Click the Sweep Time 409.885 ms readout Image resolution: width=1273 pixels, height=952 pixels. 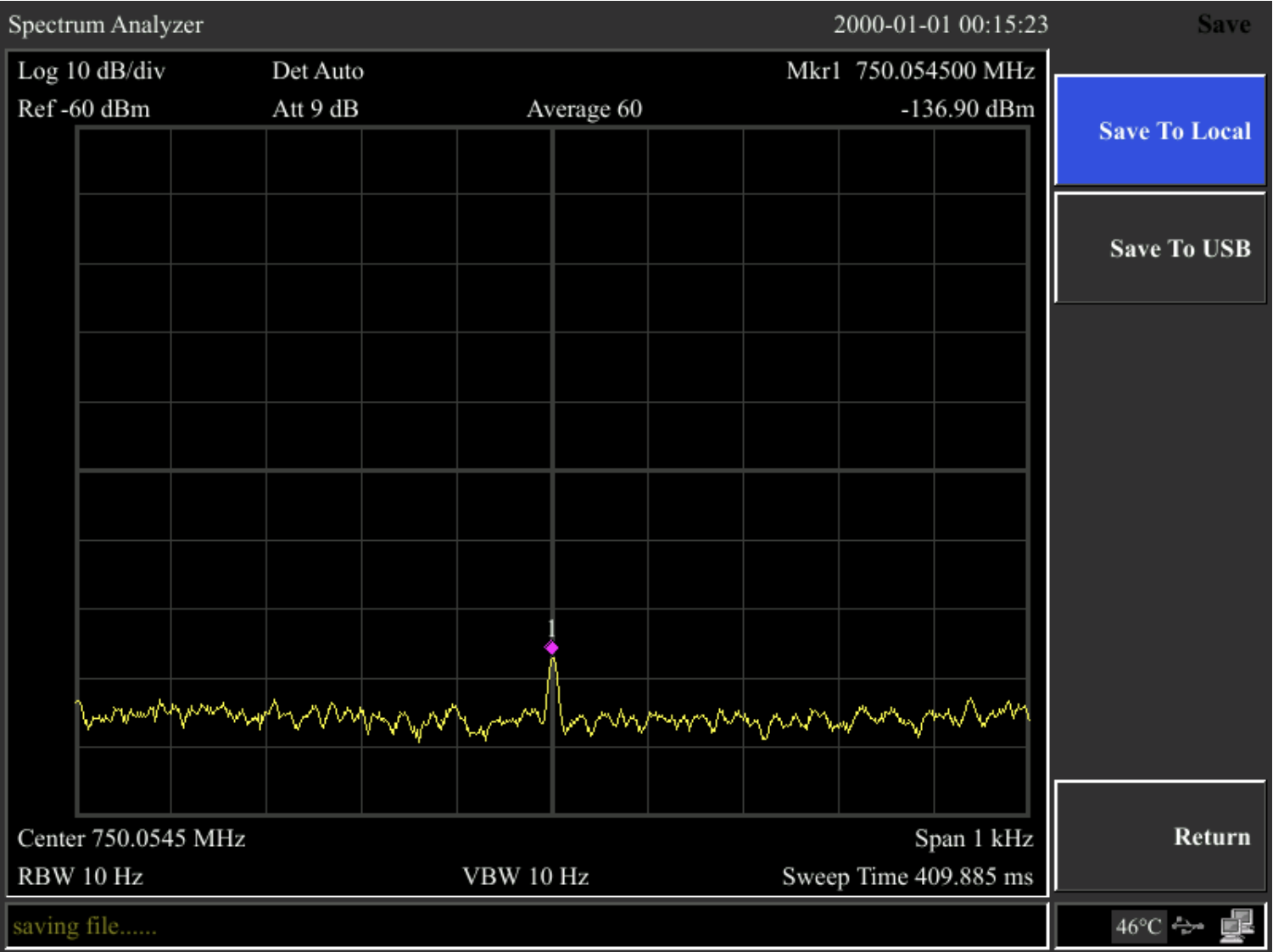pos(909,880)
